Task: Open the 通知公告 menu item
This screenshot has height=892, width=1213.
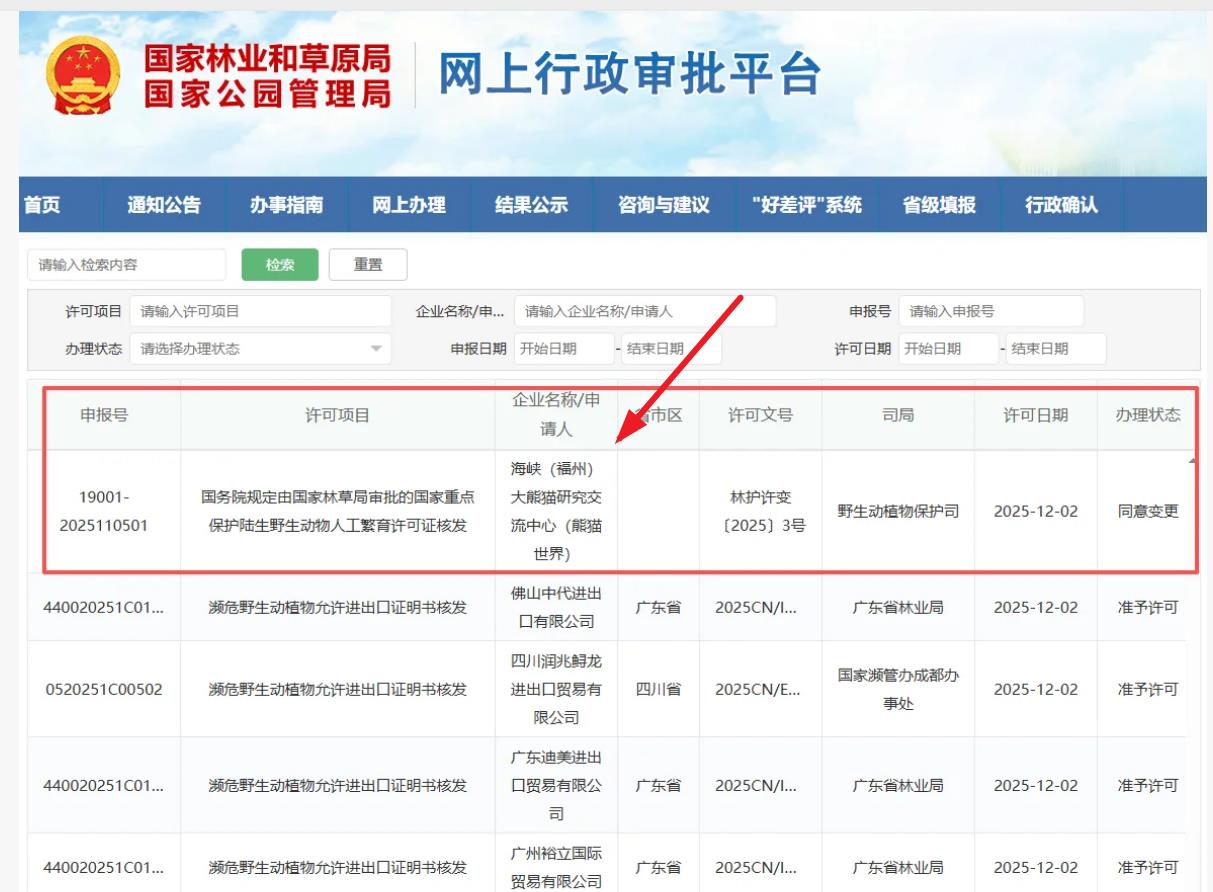Action: click(x=164, y=205)
